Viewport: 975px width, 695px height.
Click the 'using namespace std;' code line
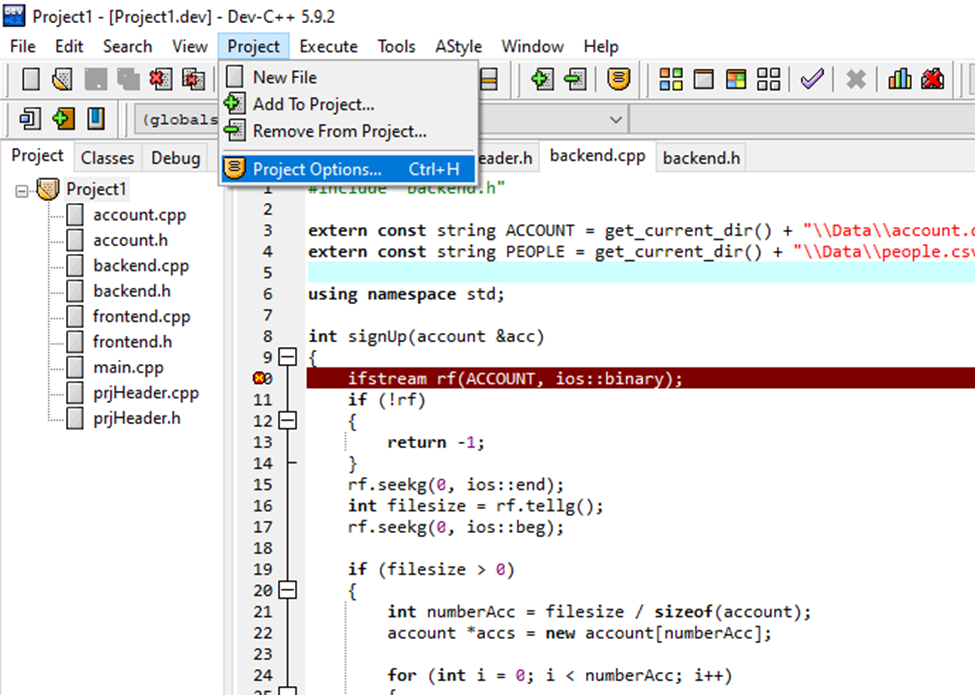(406, 294)
